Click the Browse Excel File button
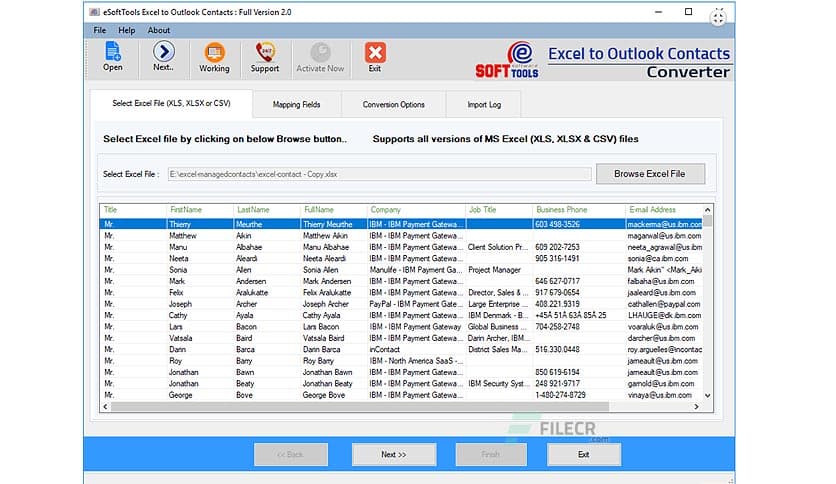836x484 pixels. [x=650, y=174]
